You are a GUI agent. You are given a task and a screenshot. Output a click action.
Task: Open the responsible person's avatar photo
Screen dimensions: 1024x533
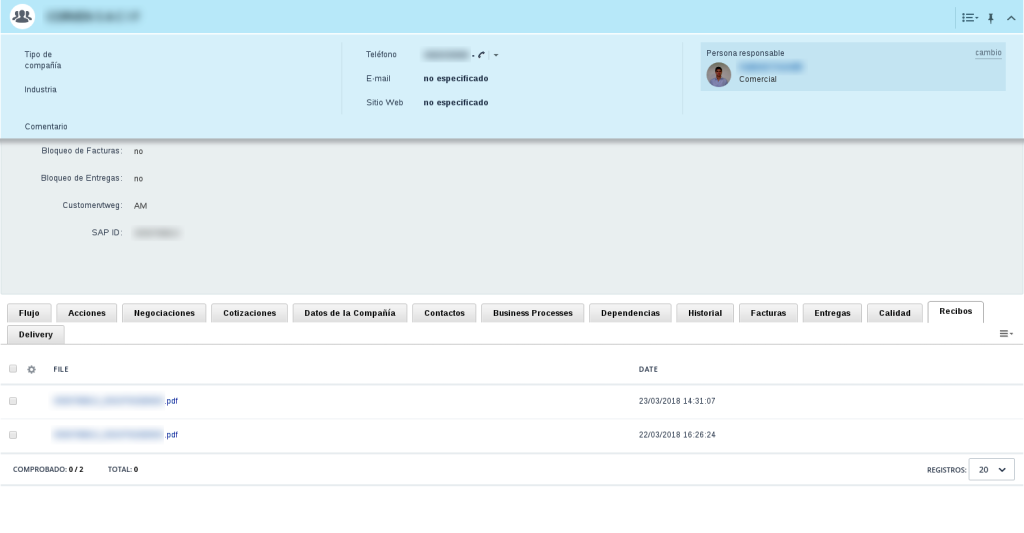pos(718,74)
